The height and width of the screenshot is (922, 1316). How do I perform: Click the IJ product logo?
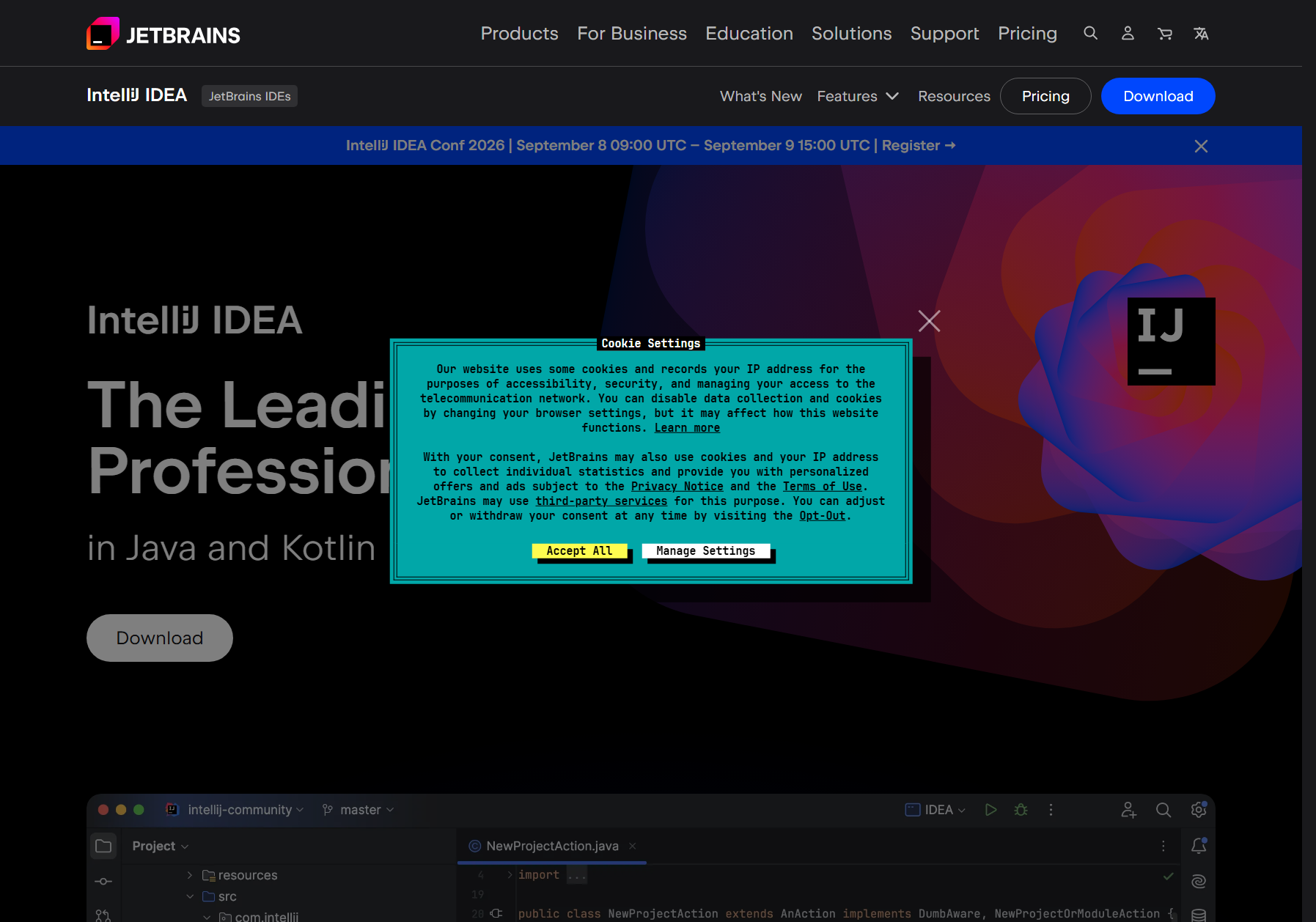[x=1171, y=341]
